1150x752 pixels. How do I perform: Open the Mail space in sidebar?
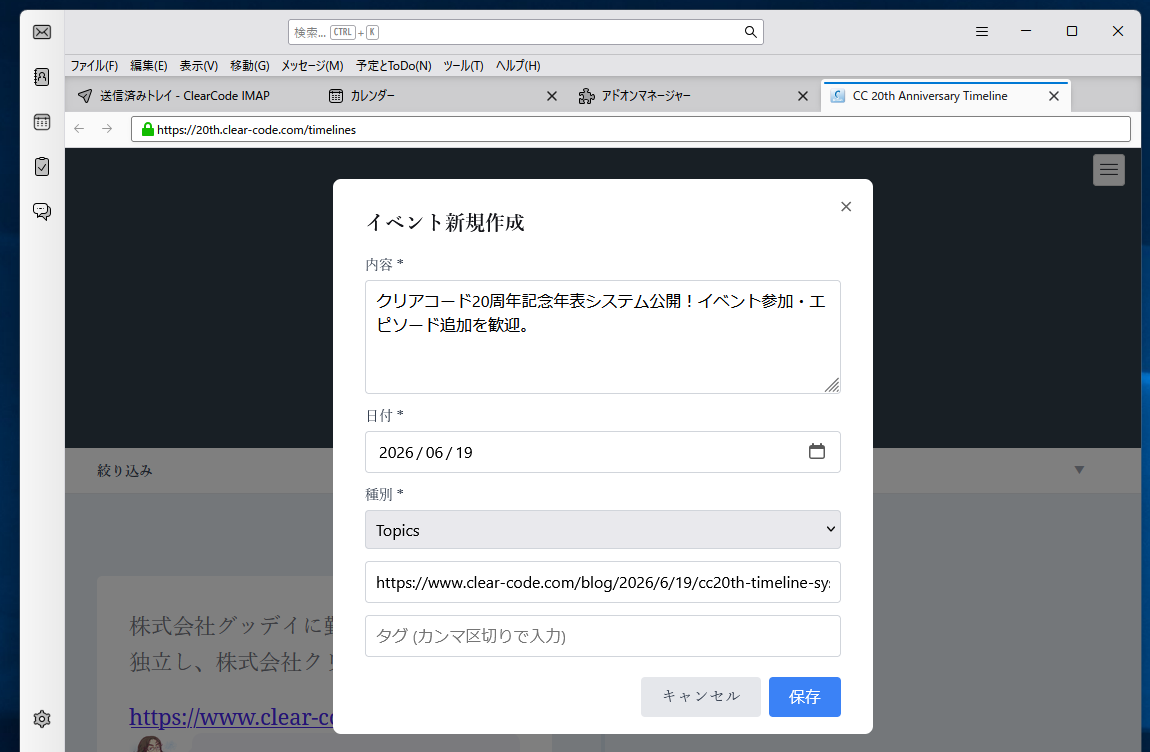click(42, 32)
